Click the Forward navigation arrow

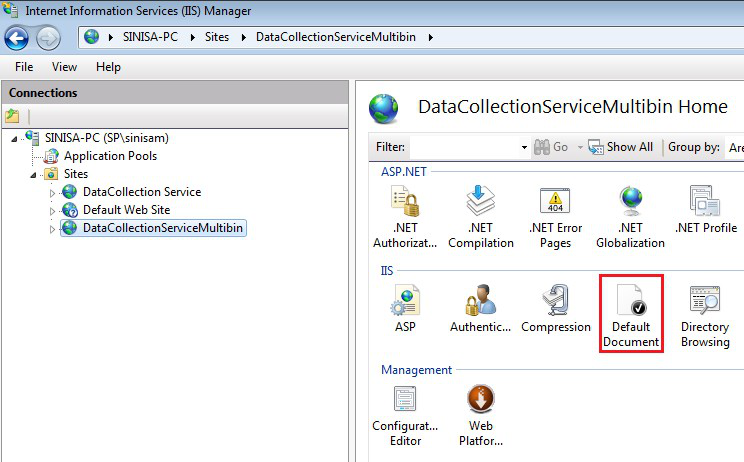click(x=48, y=38)
